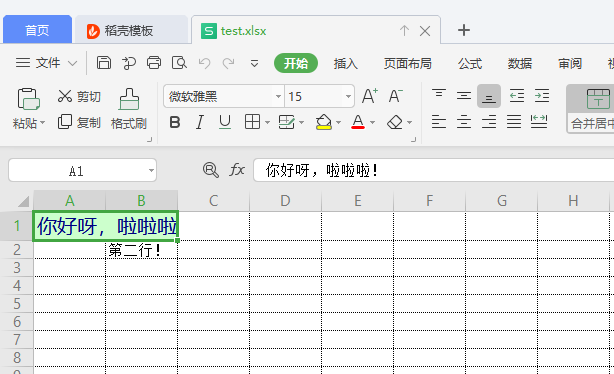Click the Format Painter (格式刷) icon
Image resolution: width=614 pixels, height=374 pixels.
(x=129, y=99)
